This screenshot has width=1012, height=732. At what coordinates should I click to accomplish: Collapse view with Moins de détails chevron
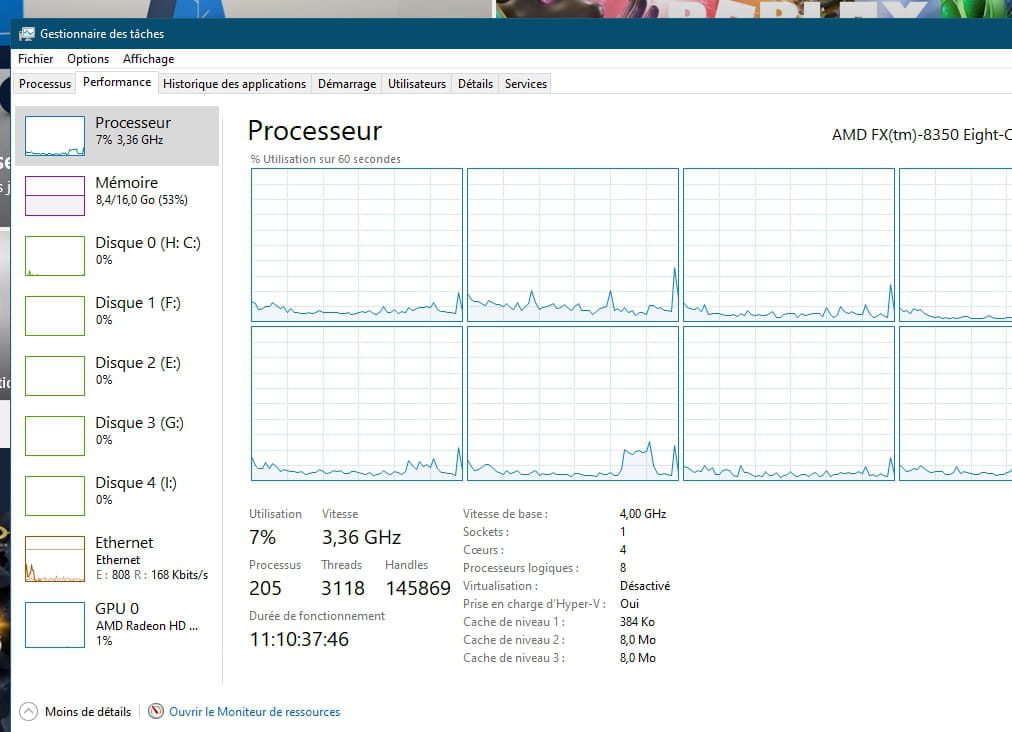pos(28,711)
